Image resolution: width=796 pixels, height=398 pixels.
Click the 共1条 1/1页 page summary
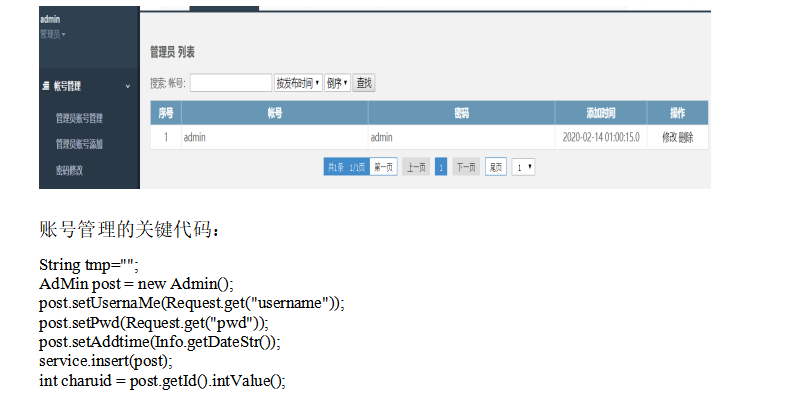click(347, 167)
